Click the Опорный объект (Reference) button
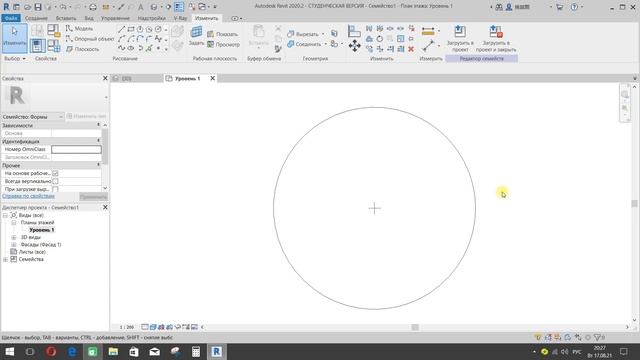640x360 pixels. 90,39
